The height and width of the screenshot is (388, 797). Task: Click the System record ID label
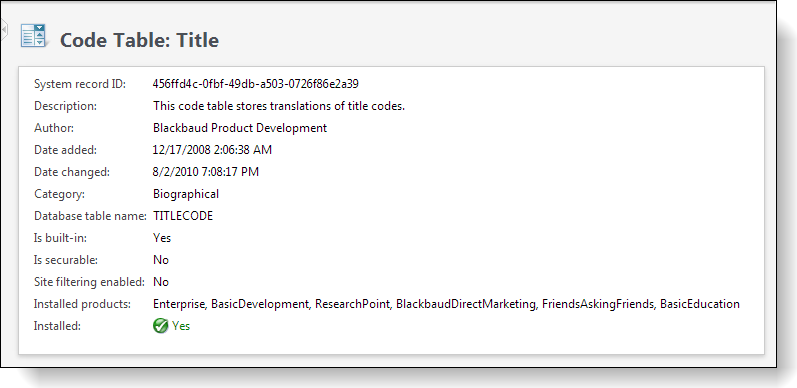pos(80,84)
